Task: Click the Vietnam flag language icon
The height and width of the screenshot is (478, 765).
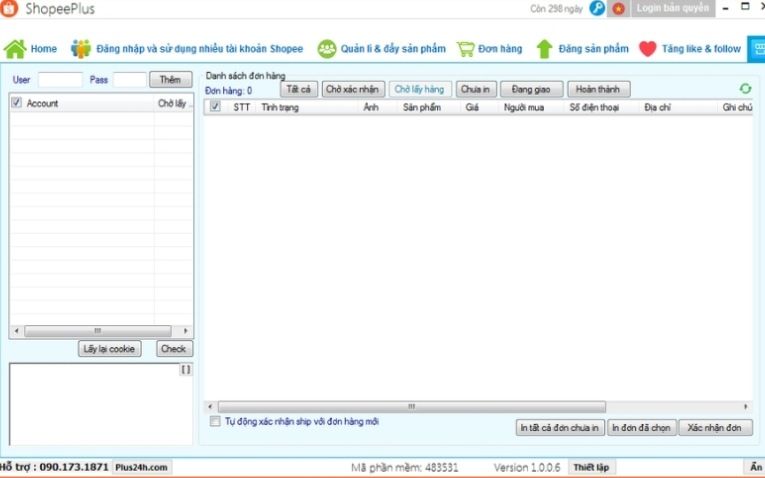Action: coord(619,9)
